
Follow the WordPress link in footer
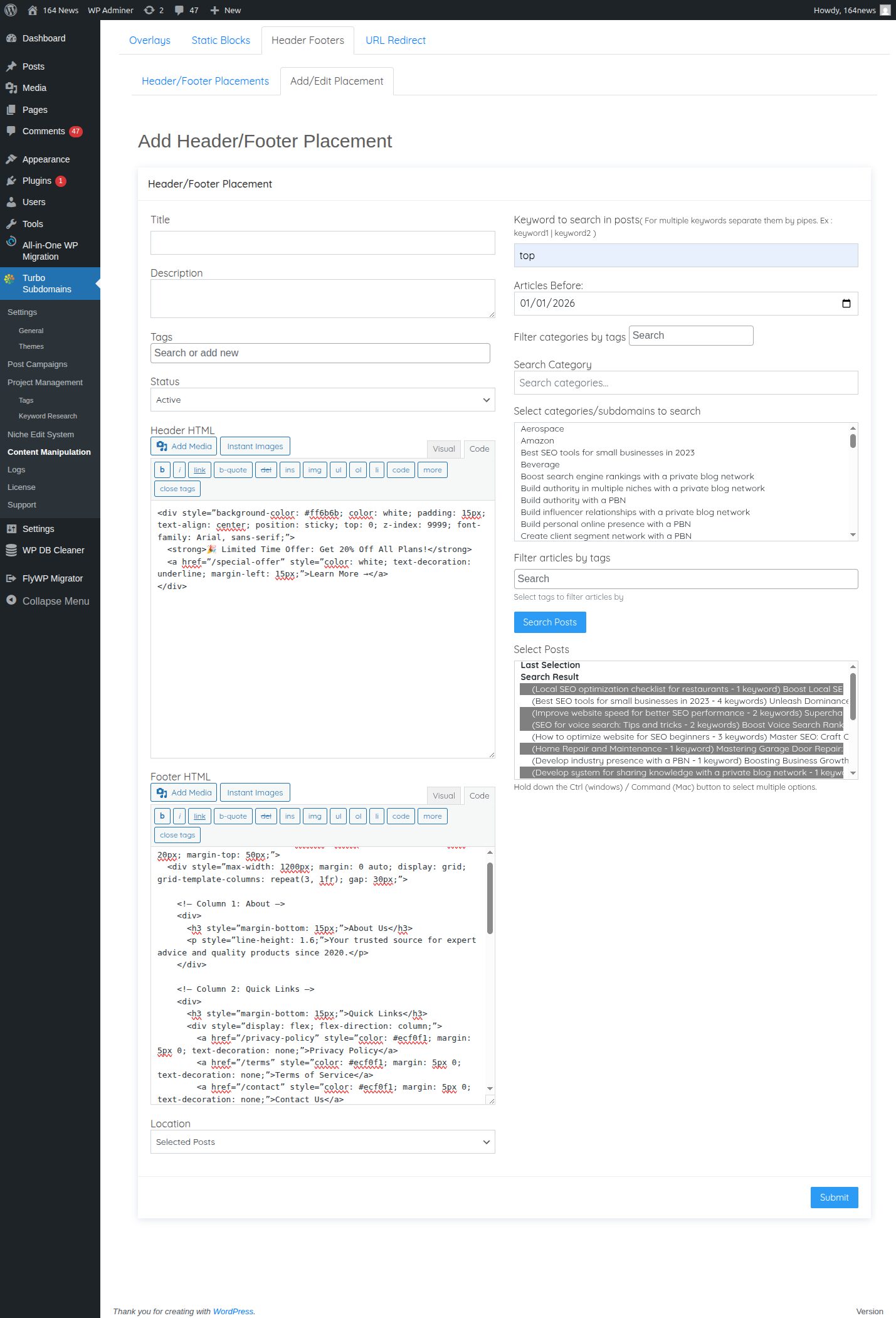(x=233, y=1311)
